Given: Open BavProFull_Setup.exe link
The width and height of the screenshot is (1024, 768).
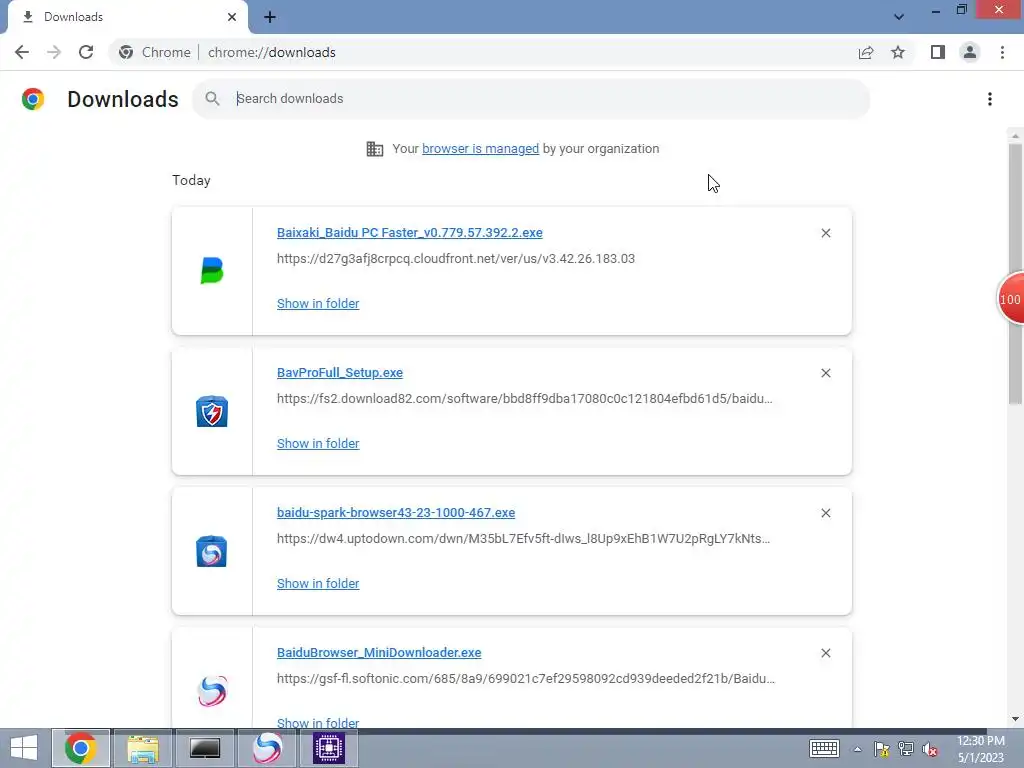Looking at the screenshot, I should coord(340,372).
